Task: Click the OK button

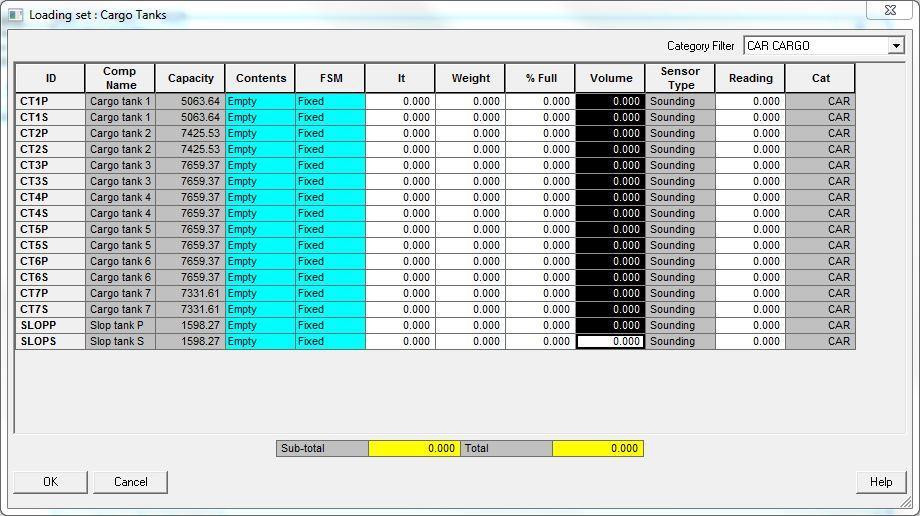Action: (x=50, y=482)
